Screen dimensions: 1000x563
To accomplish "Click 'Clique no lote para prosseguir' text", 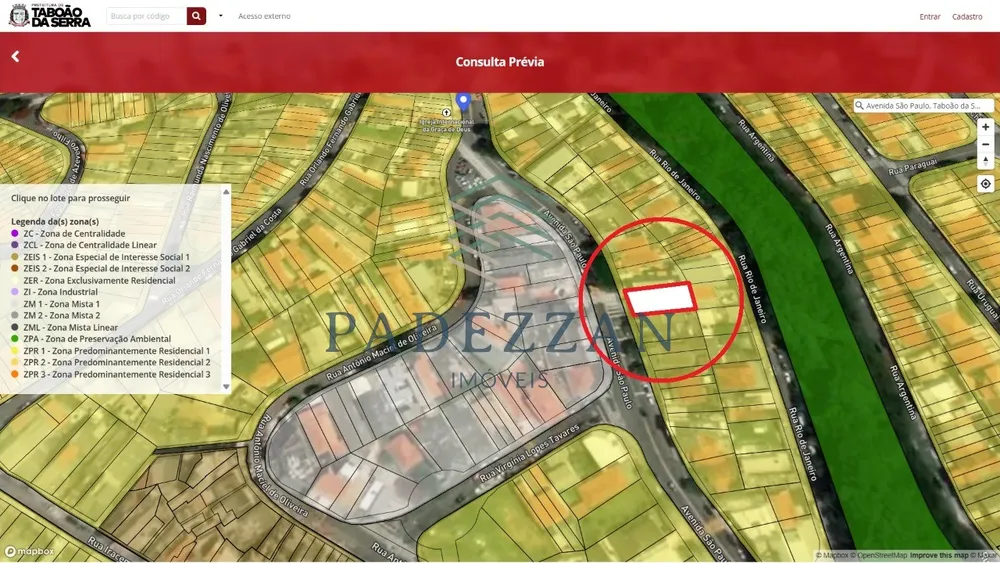I will point(70,198).
